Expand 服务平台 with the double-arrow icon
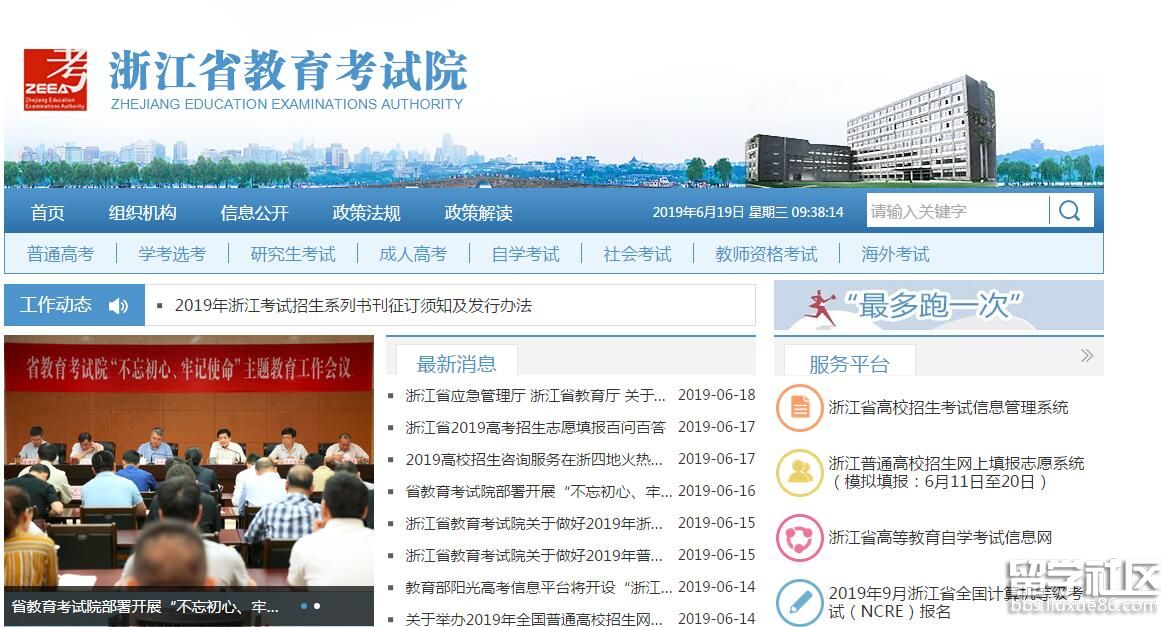Screen dimensions: 1174x627 click(x=1086, y=356)
